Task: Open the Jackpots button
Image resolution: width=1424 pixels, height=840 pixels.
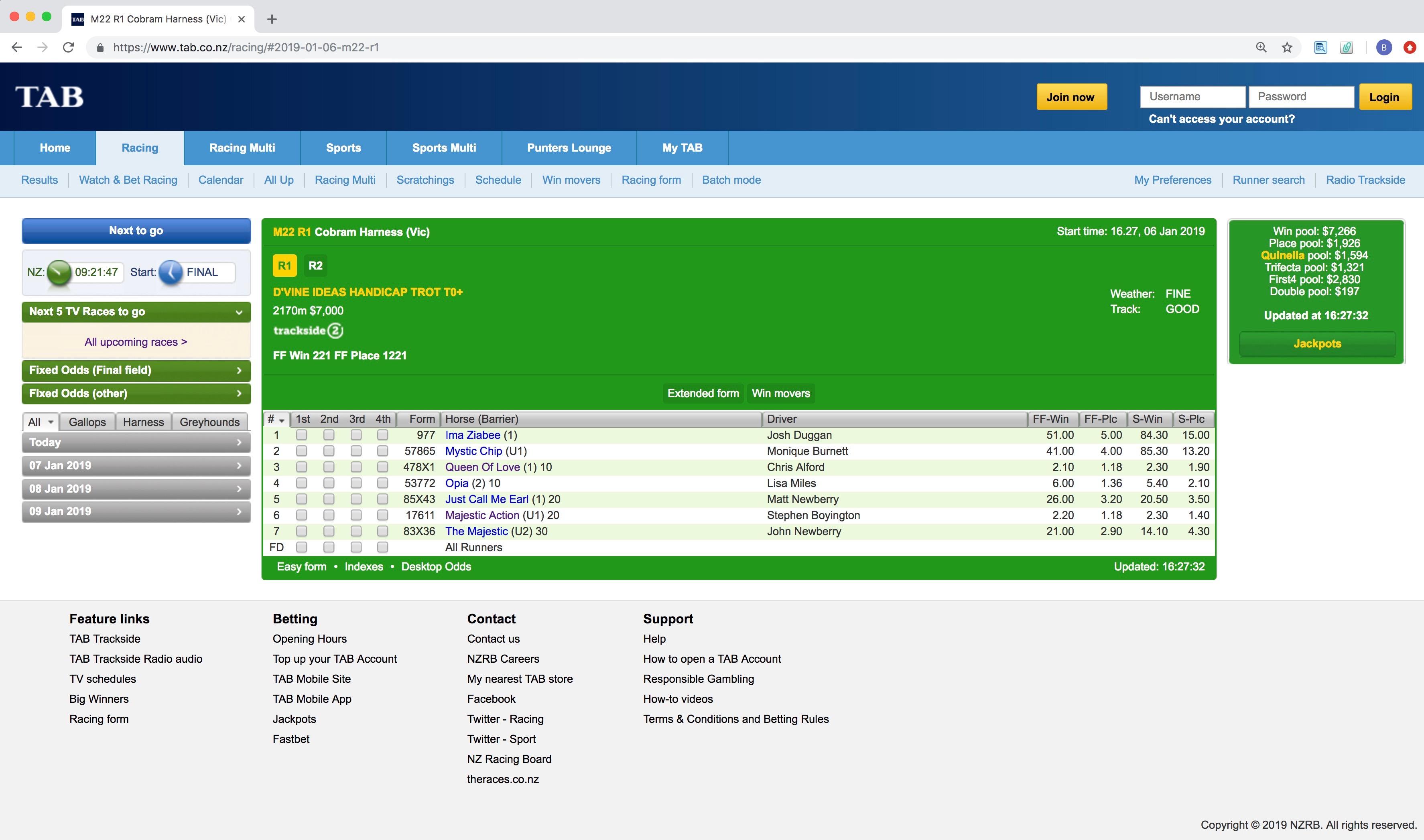Action: 1317,344
